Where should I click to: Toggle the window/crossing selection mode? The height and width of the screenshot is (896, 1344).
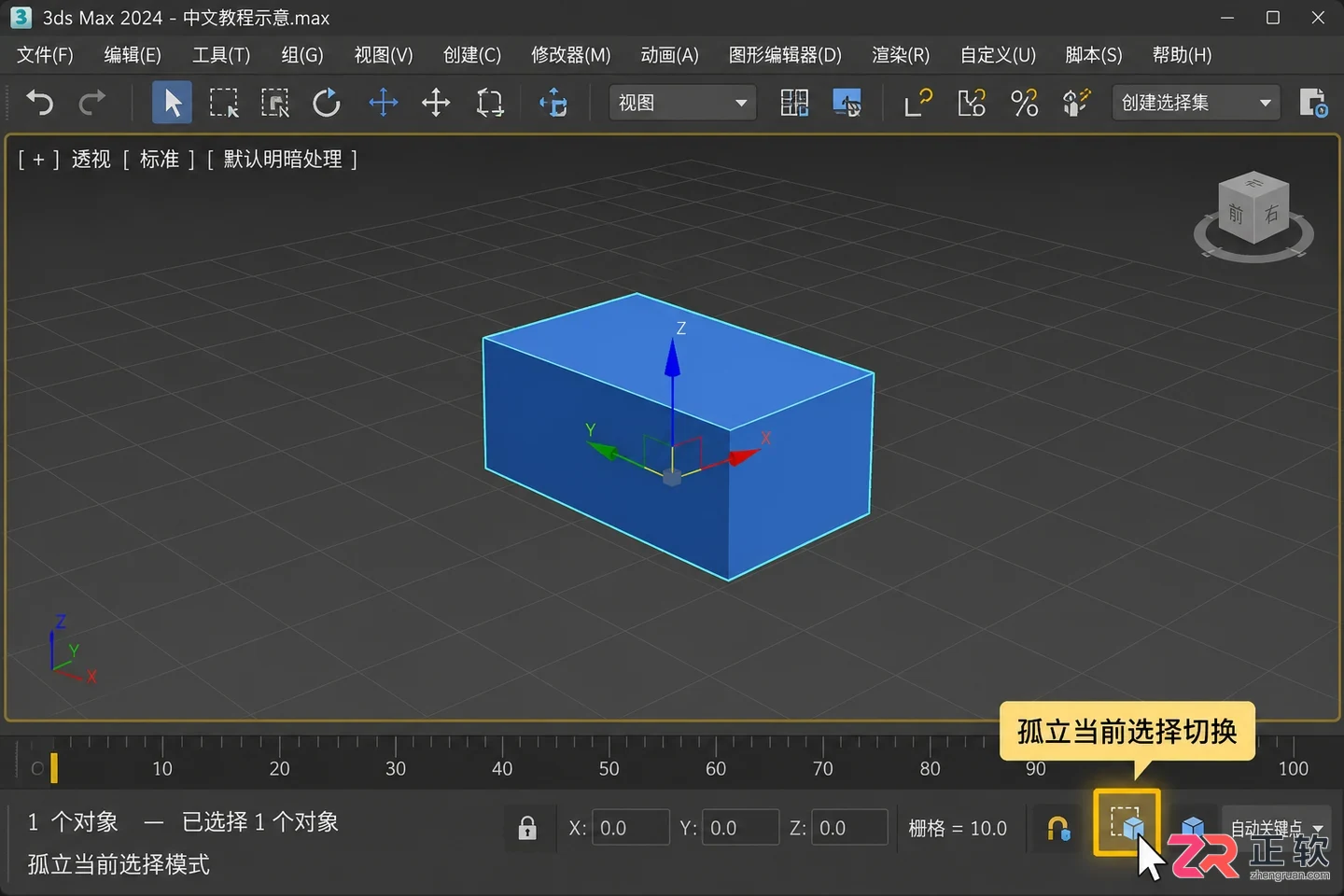tap(275, 103)
